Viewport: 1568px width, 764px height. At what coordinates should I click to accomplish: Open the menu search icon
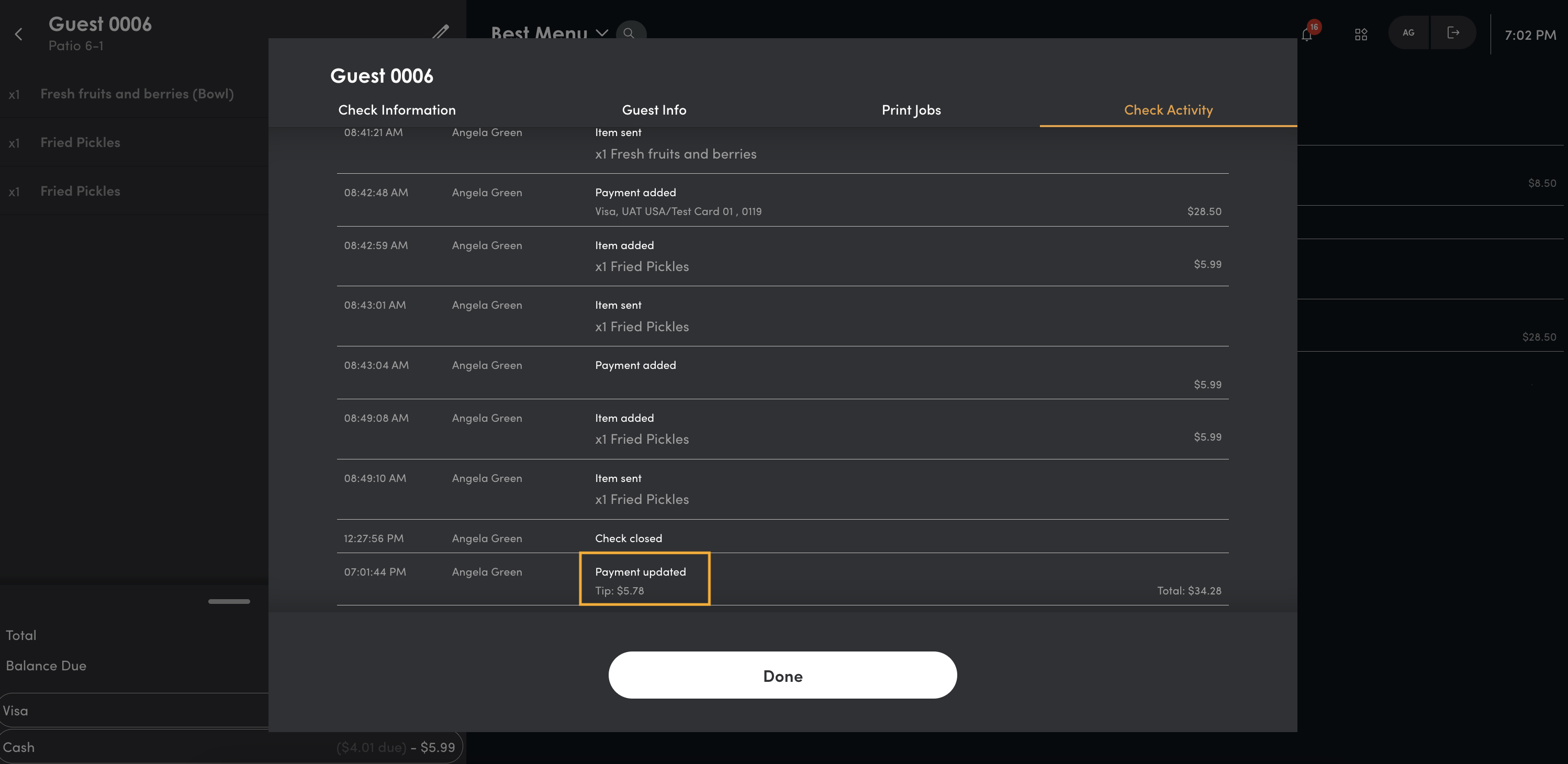tap(630, 33)
